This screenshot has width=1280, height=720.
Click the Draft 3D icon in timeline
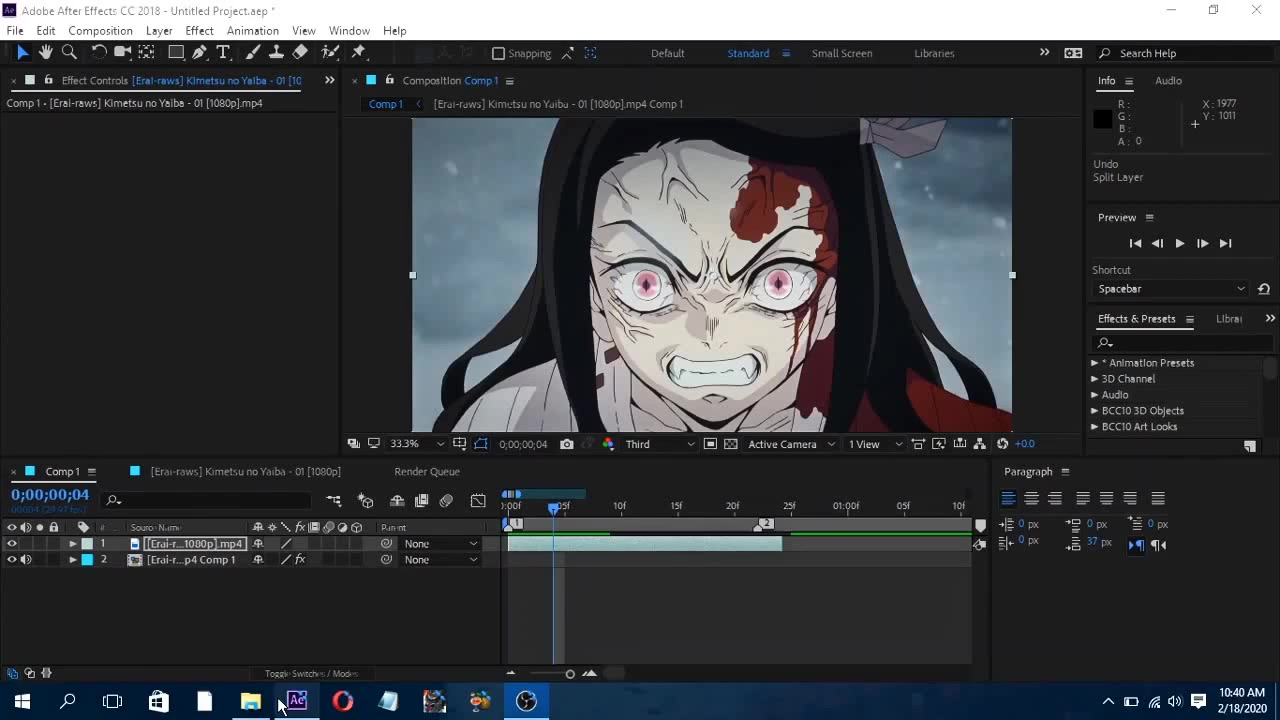366,500
